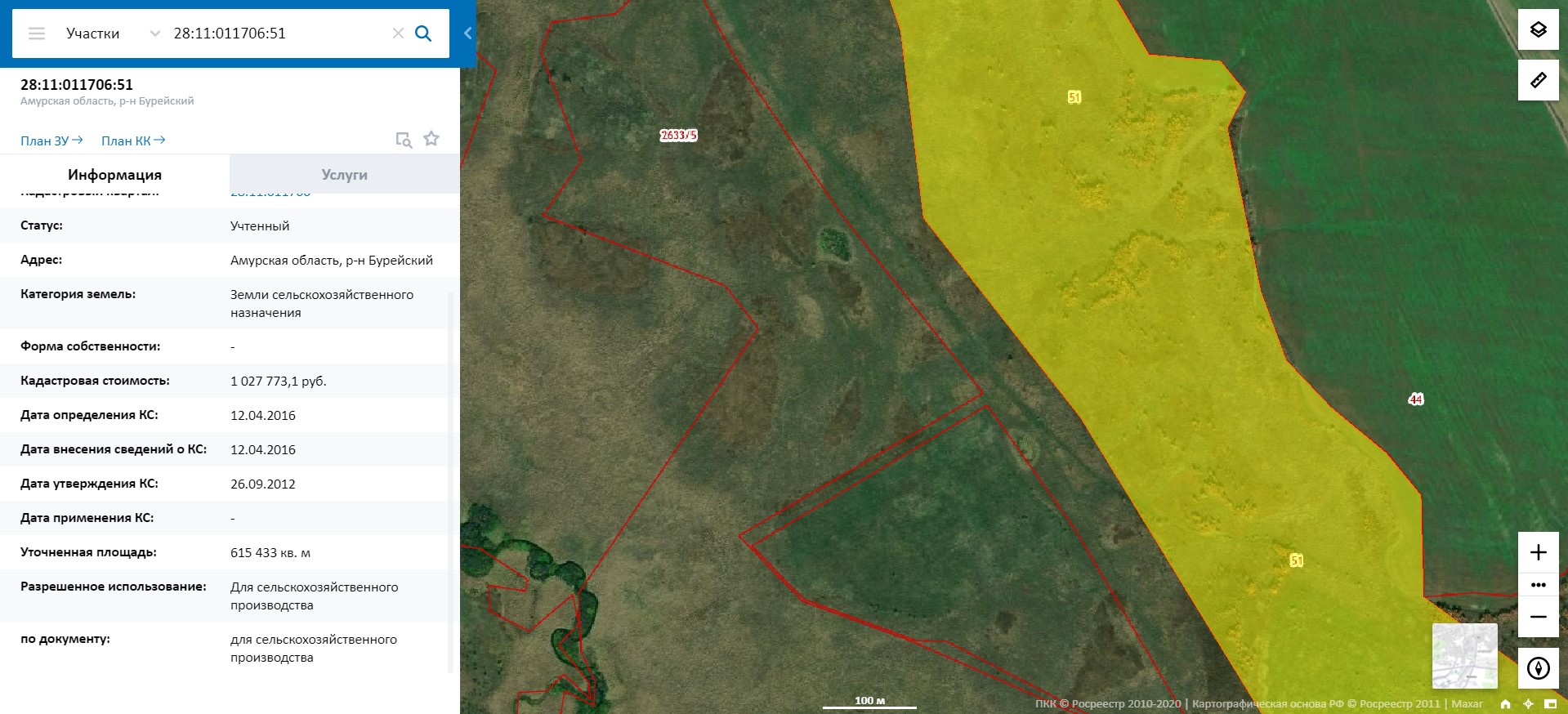The image size is (1568, 714).
Task: Open the План ЗУ link
Action: 51,141
